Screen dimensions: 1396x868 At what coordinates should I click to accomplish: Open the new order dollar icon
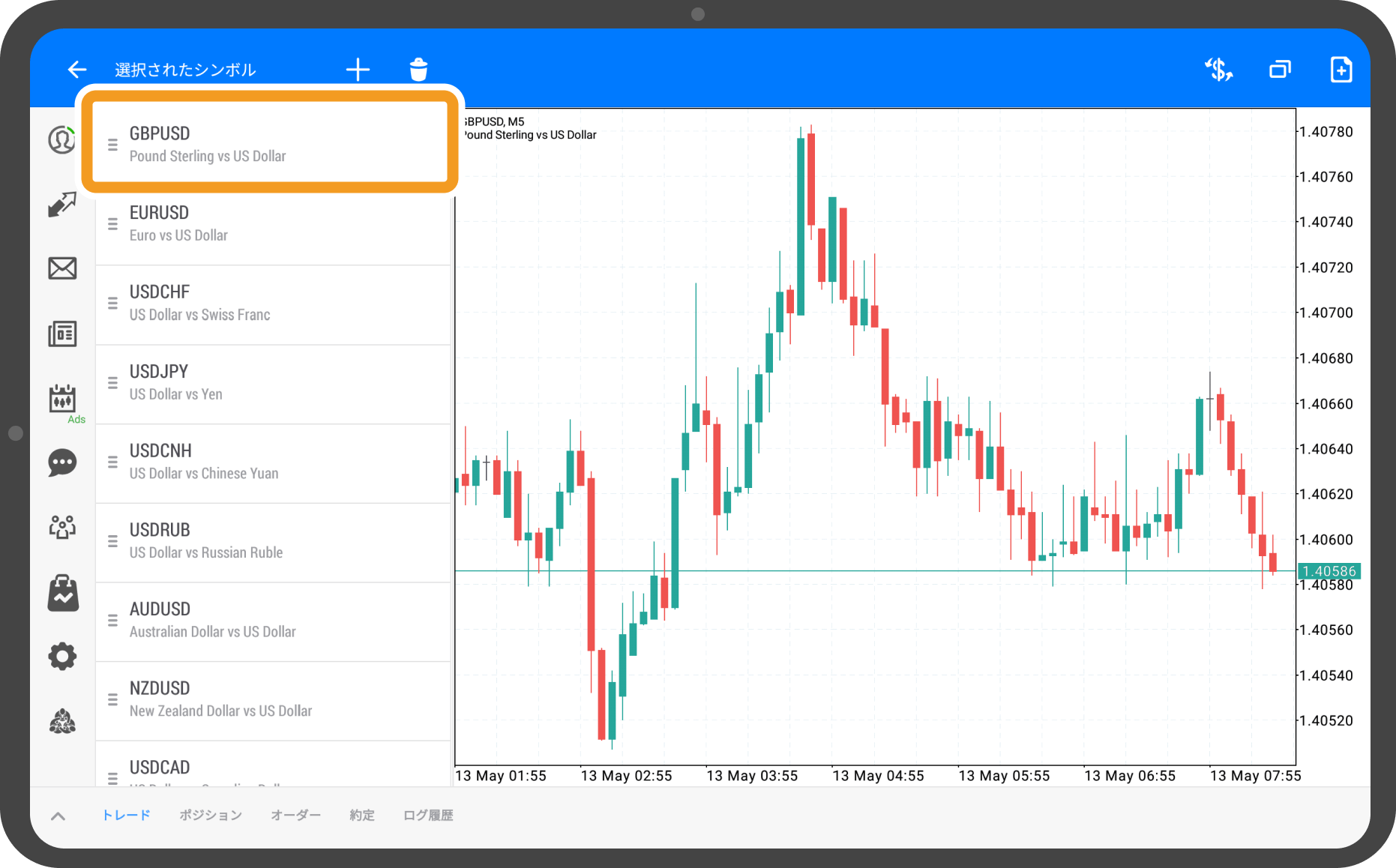pyautogui.click(x=1219, y=70)
